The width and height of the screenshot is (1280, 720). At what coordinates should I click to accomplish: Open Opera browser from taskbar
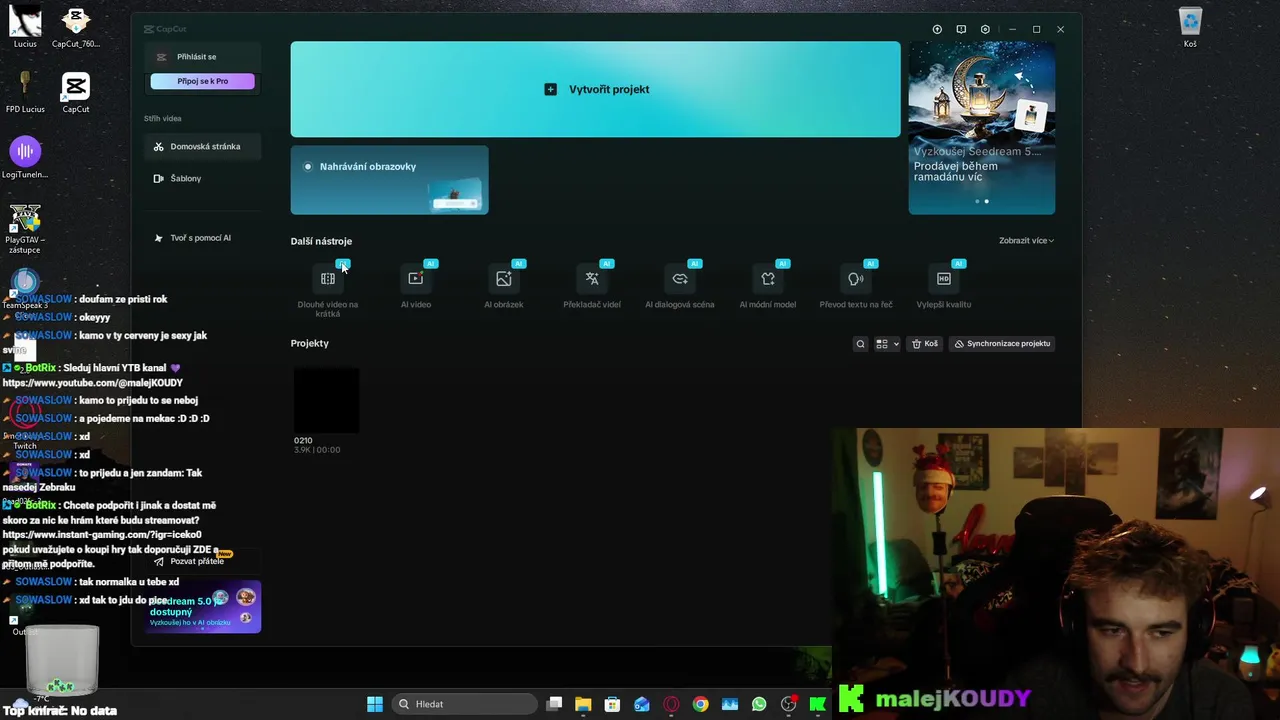coord(671,704)
